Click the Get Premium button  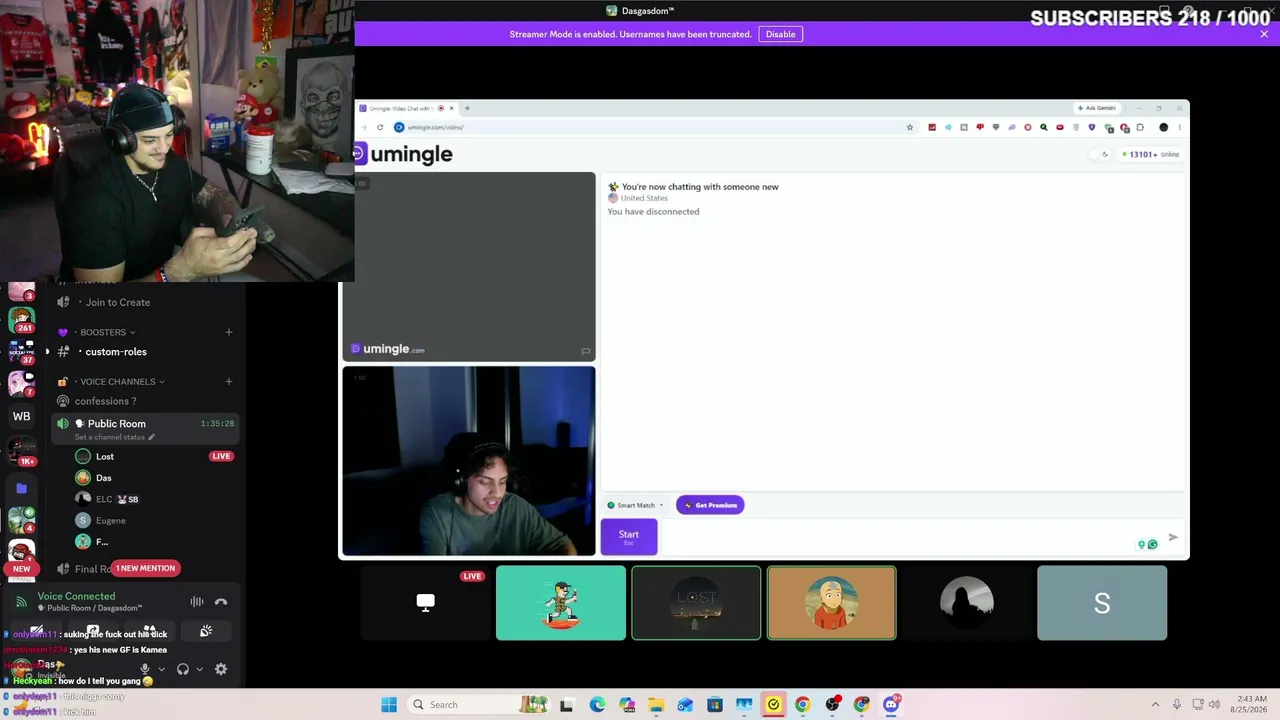(710, 505)
